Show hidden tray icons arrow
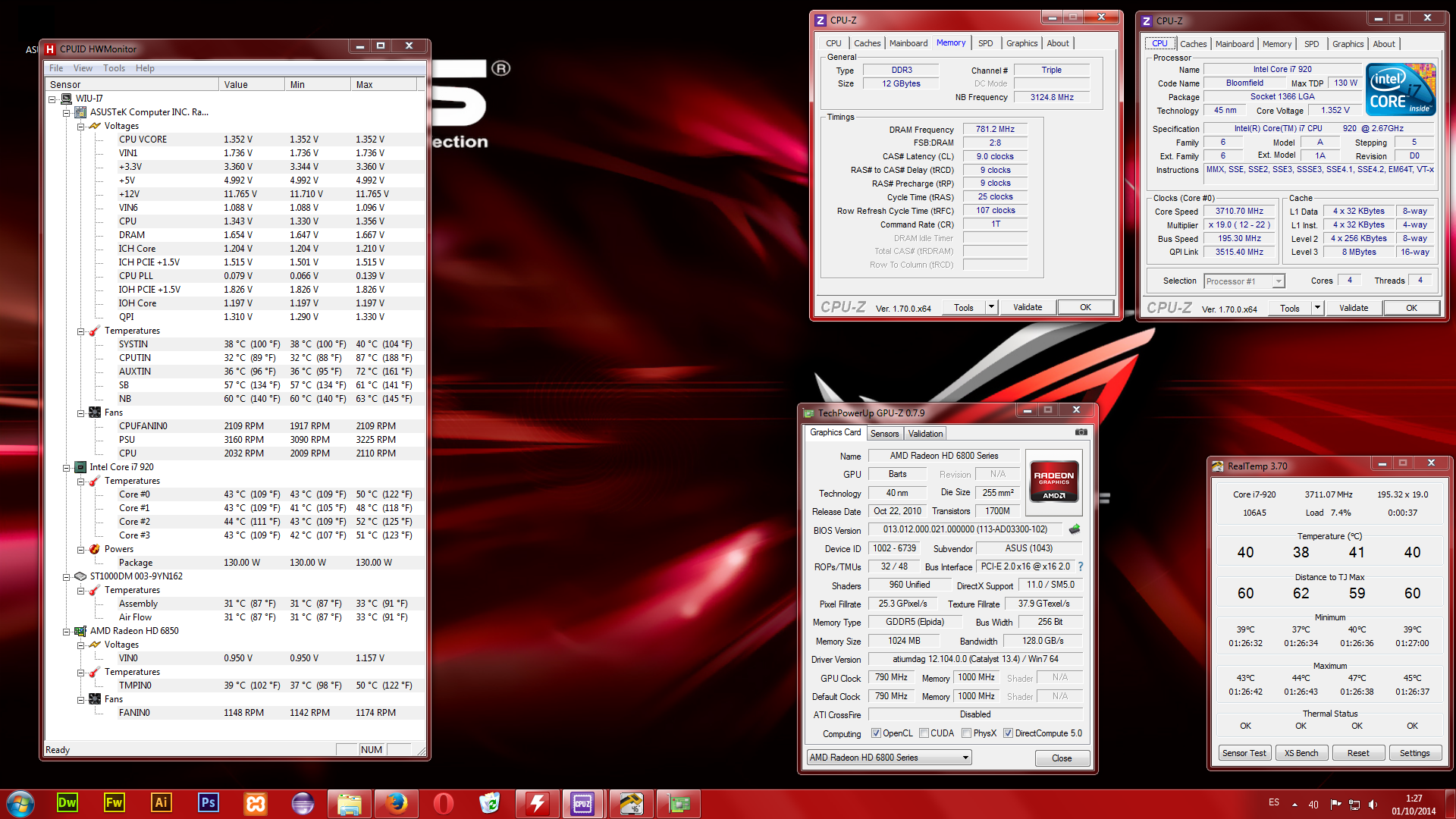Image resolution: width=1456 pixels, height=819 pixels. (x=1295, y=805)
